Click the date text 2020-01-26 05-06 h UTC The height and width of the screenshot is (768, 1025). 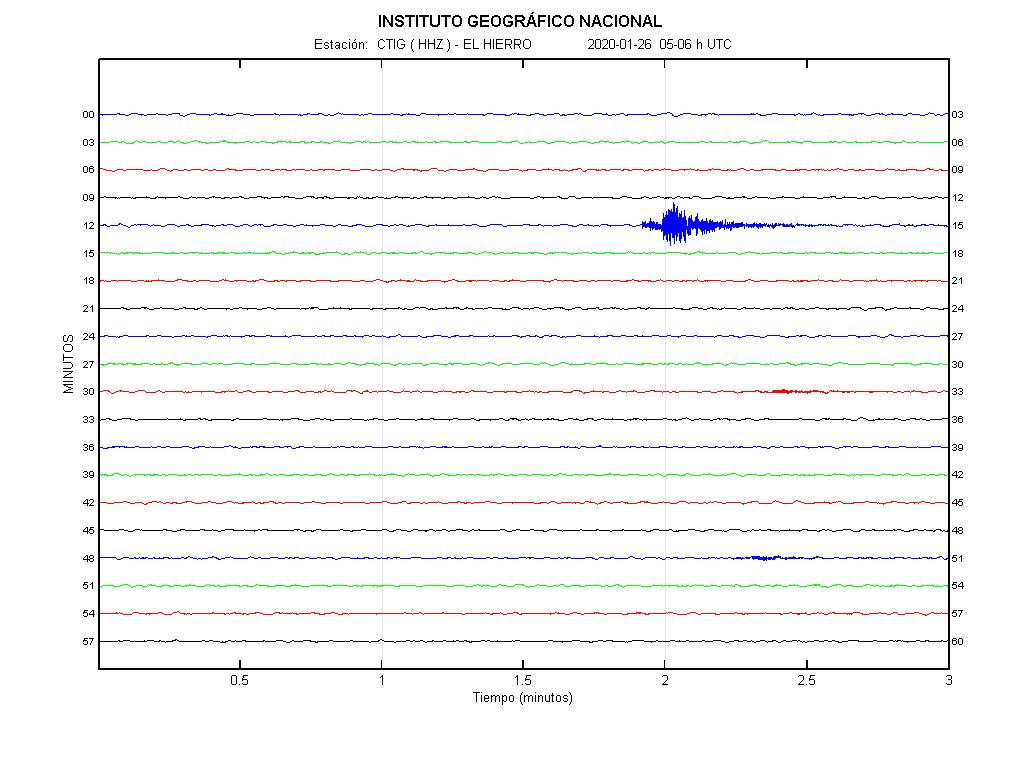click(659, 45)
